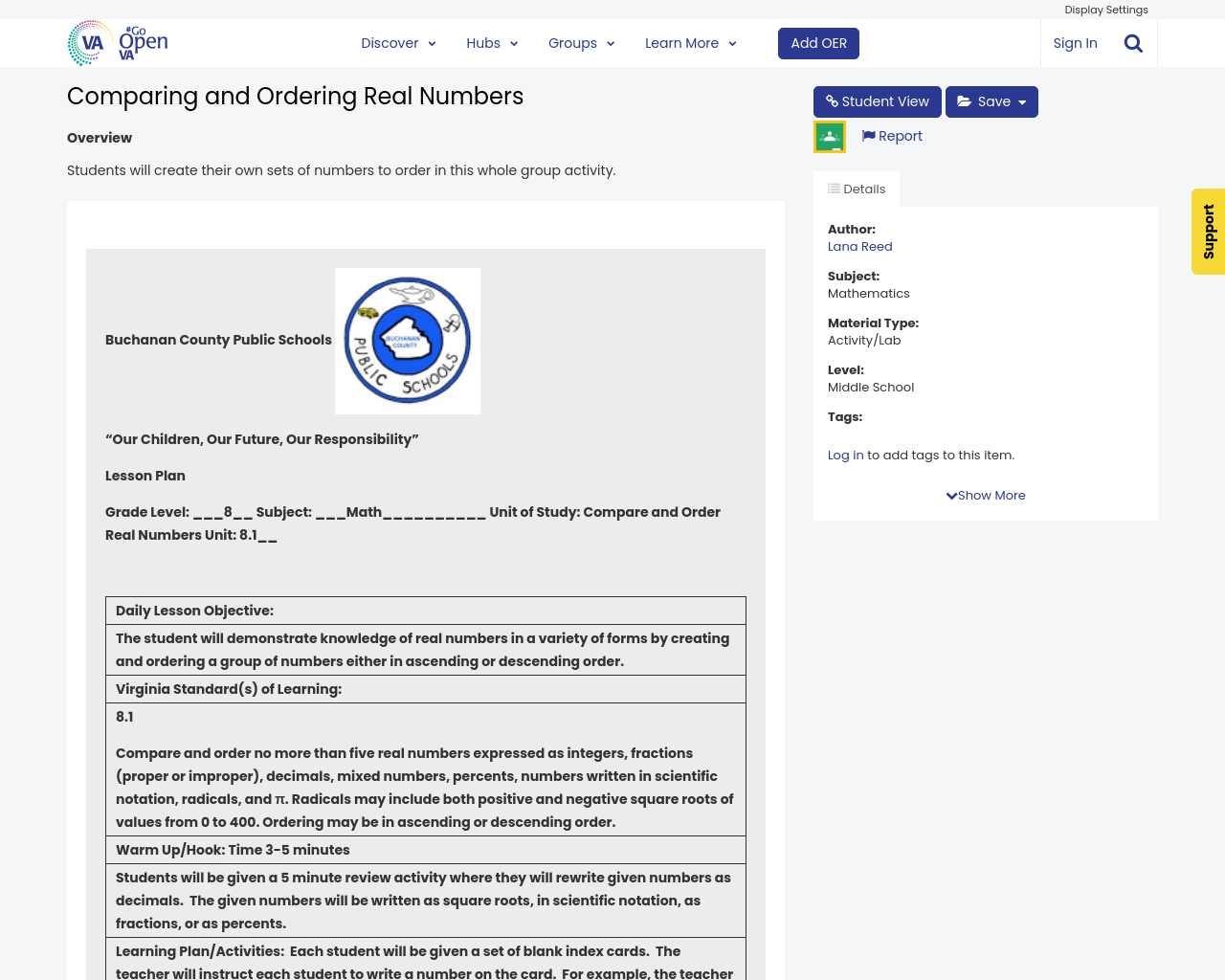Click the Buchanan County Public Schools logo
Image resolution: width=1225 pixels, height=980 pixels.
pyautogui.click(x=408, y=341)
